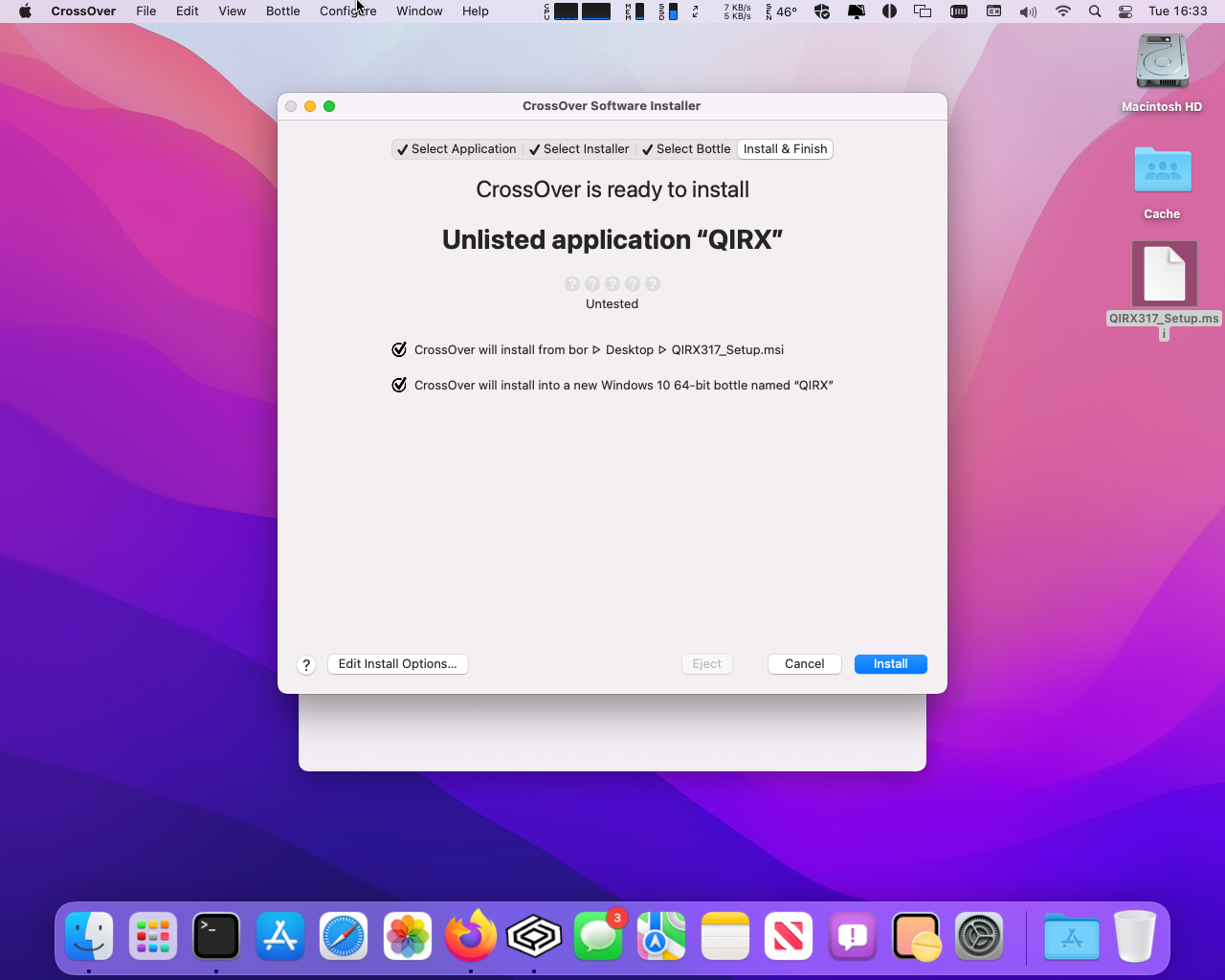Open the Help menu
The height and width of the screenshot is (980, 1225).
click(476, 11)
